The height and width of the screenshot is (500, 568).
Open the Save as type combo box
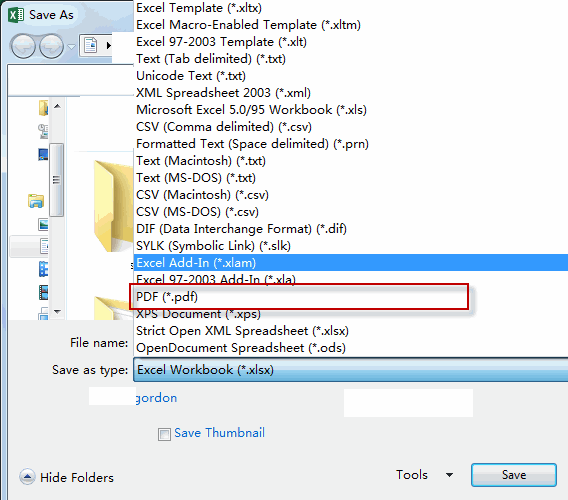point(351,370)
